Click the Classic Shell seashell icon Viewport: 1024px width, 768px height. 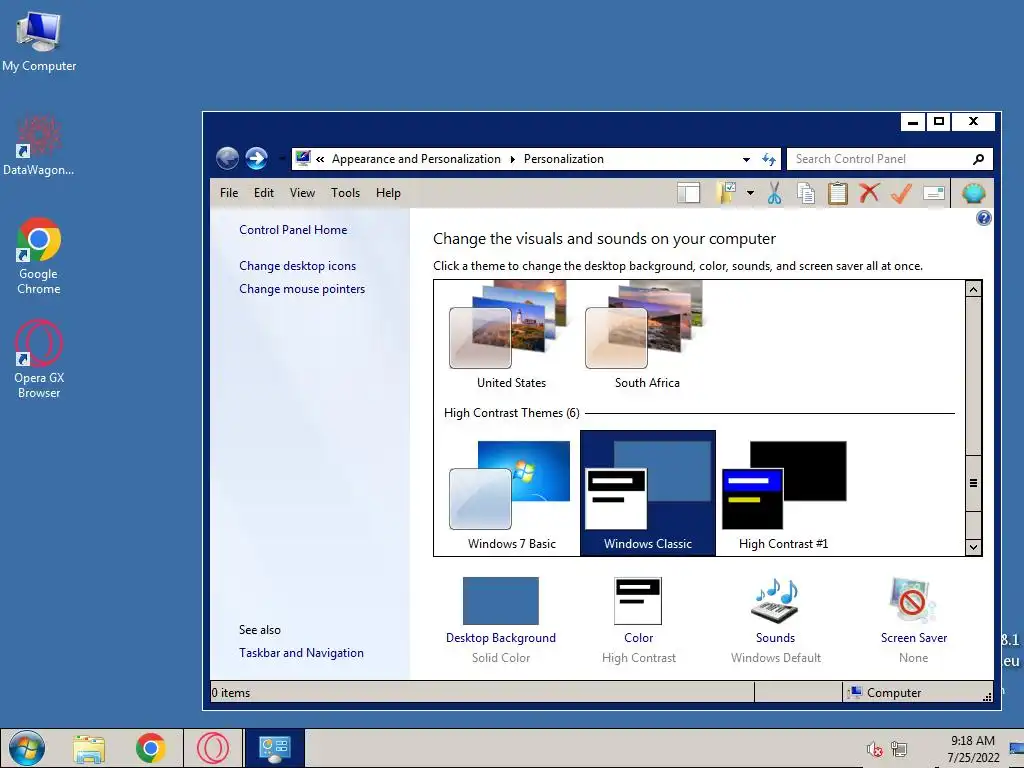pos(974,193)
